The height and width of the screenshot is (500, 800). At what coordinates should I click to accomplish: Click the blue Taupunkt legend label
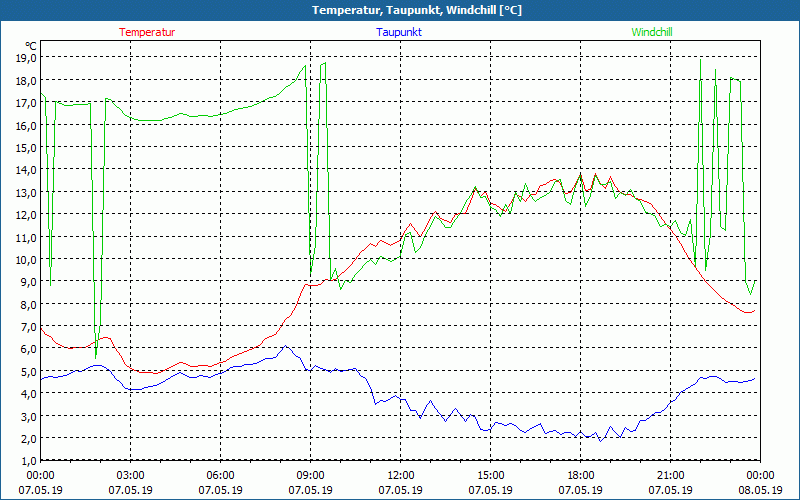399,32
